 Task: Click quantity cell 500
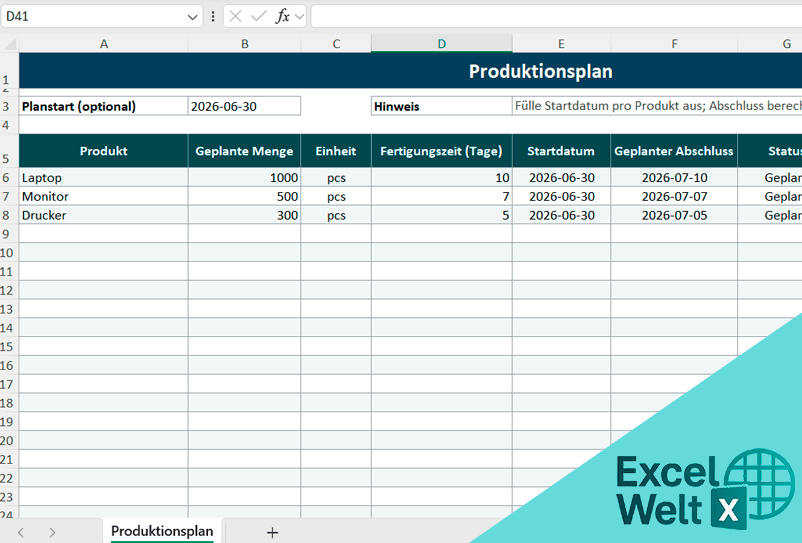(244, 197)
